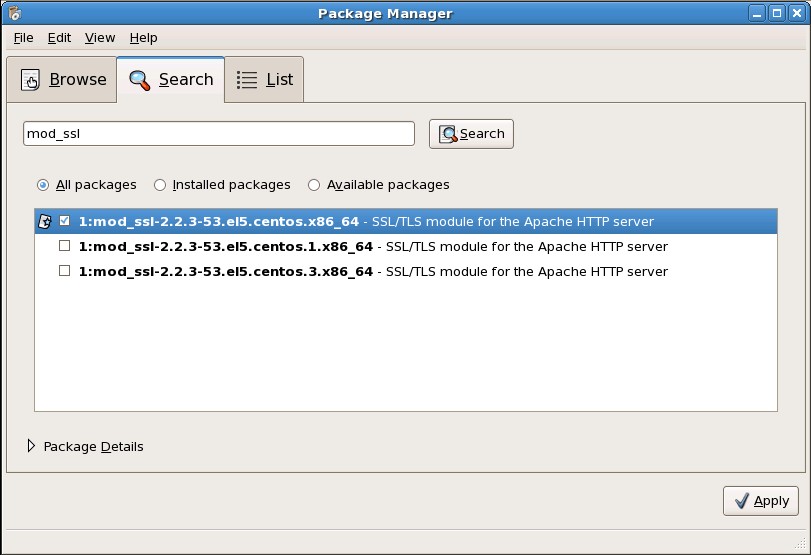Switch to the List tab
This screenshot has width=811, height=555.
point(264,80)
